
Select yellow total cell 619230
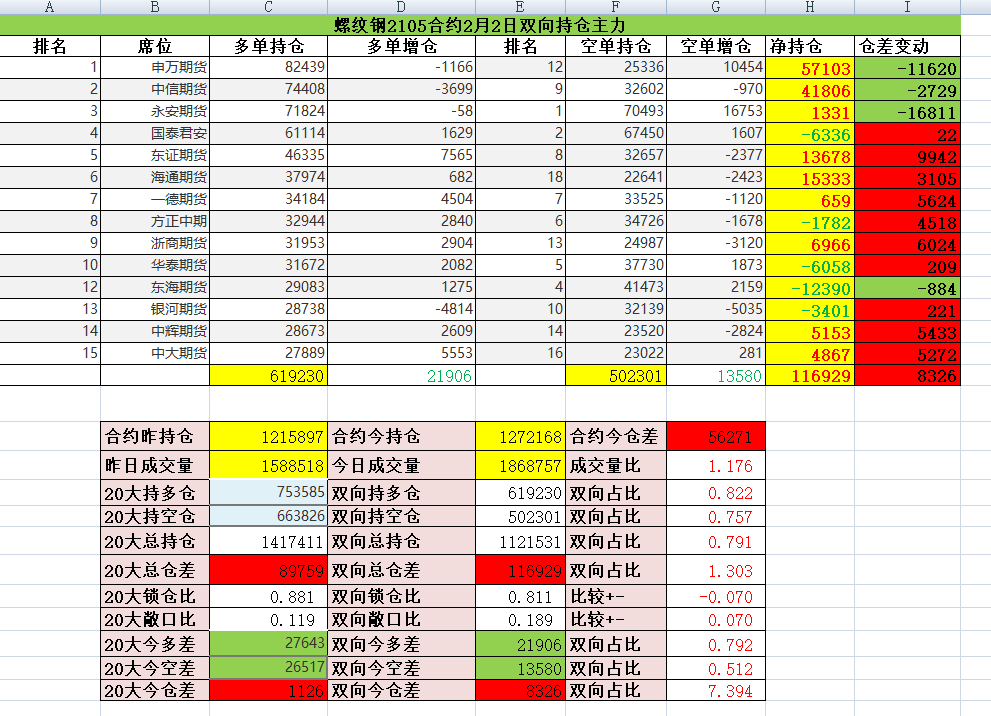pyautogui.click(x=269, y=376)
